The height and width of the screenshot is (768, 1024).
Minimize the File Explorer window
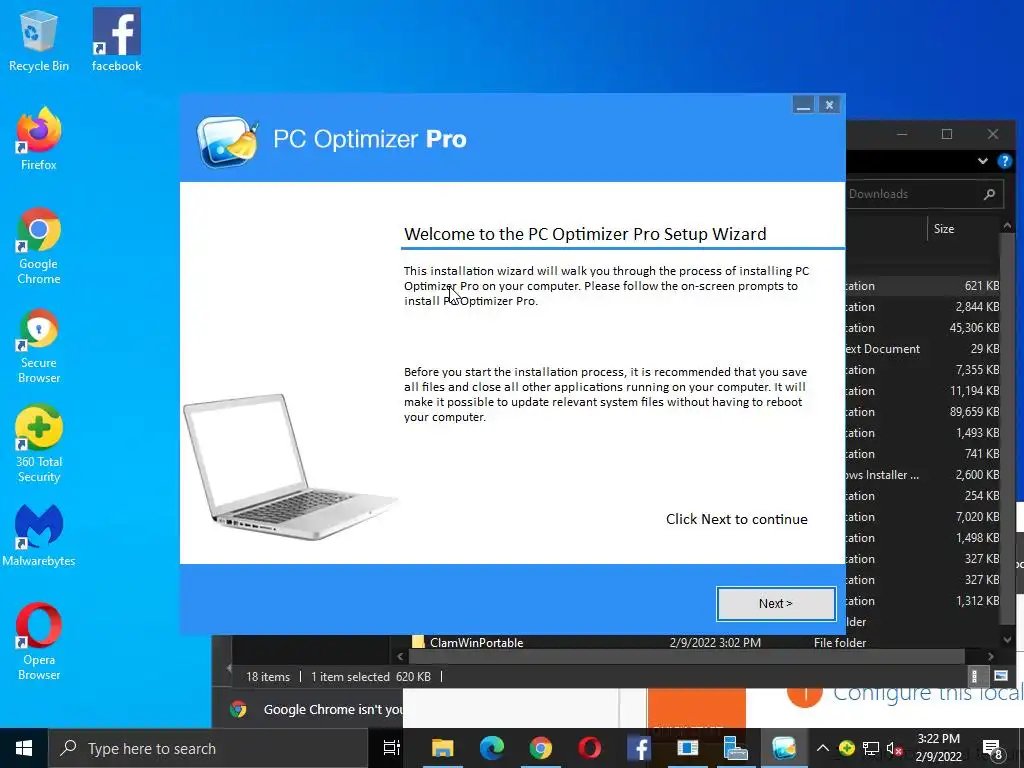click(x=902, y=134)
